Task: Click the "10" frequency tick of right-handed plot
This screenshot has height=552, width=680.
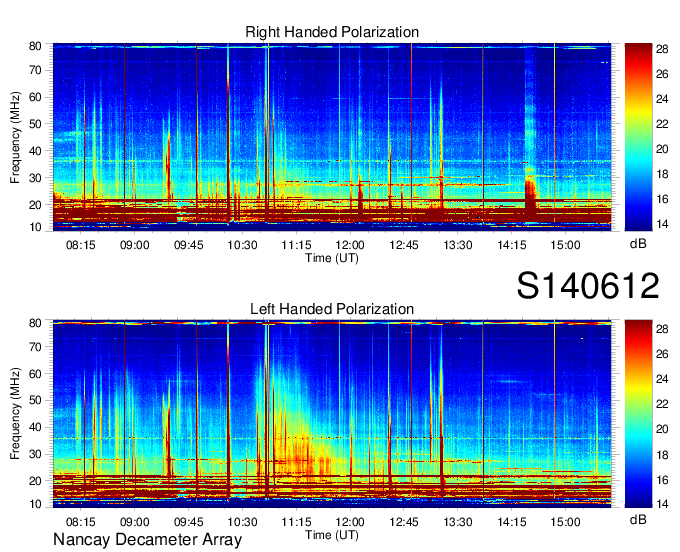Action: point(35,227)
